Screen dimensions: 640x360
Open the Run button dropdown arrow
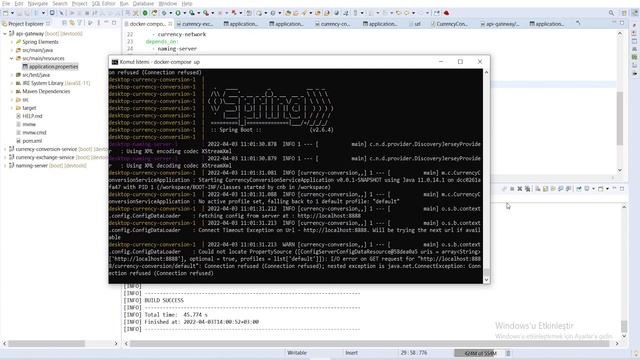[x=184, y=13]
